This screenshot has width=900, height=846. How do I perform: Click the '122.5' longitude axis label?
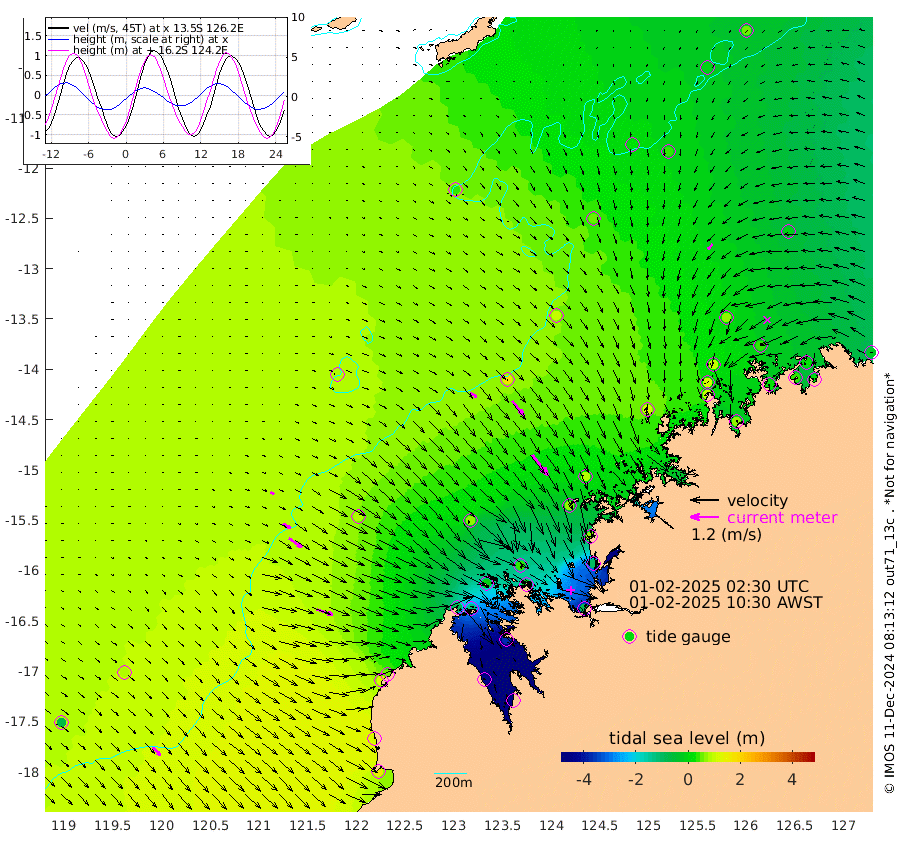[x=405, y=826]
